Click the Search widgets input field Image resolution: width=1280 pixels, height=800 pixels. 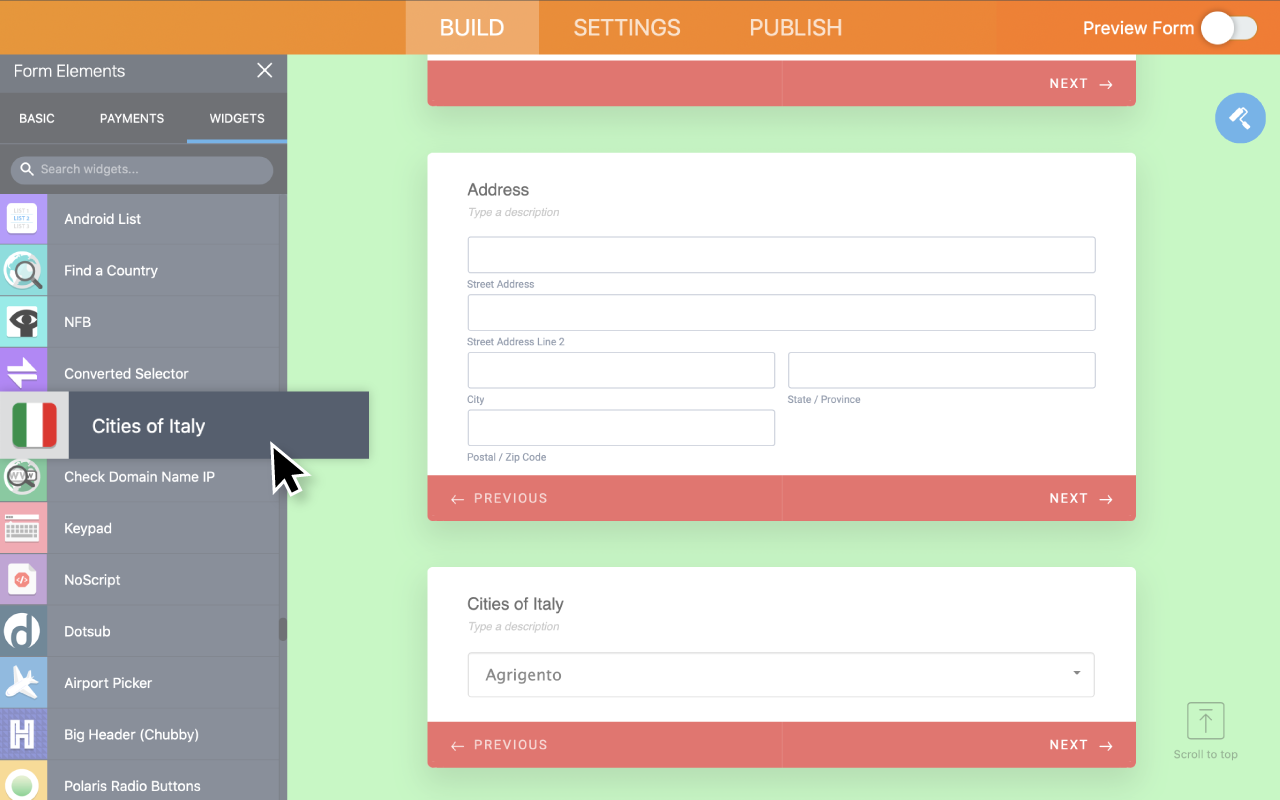[x=150, y=170]
